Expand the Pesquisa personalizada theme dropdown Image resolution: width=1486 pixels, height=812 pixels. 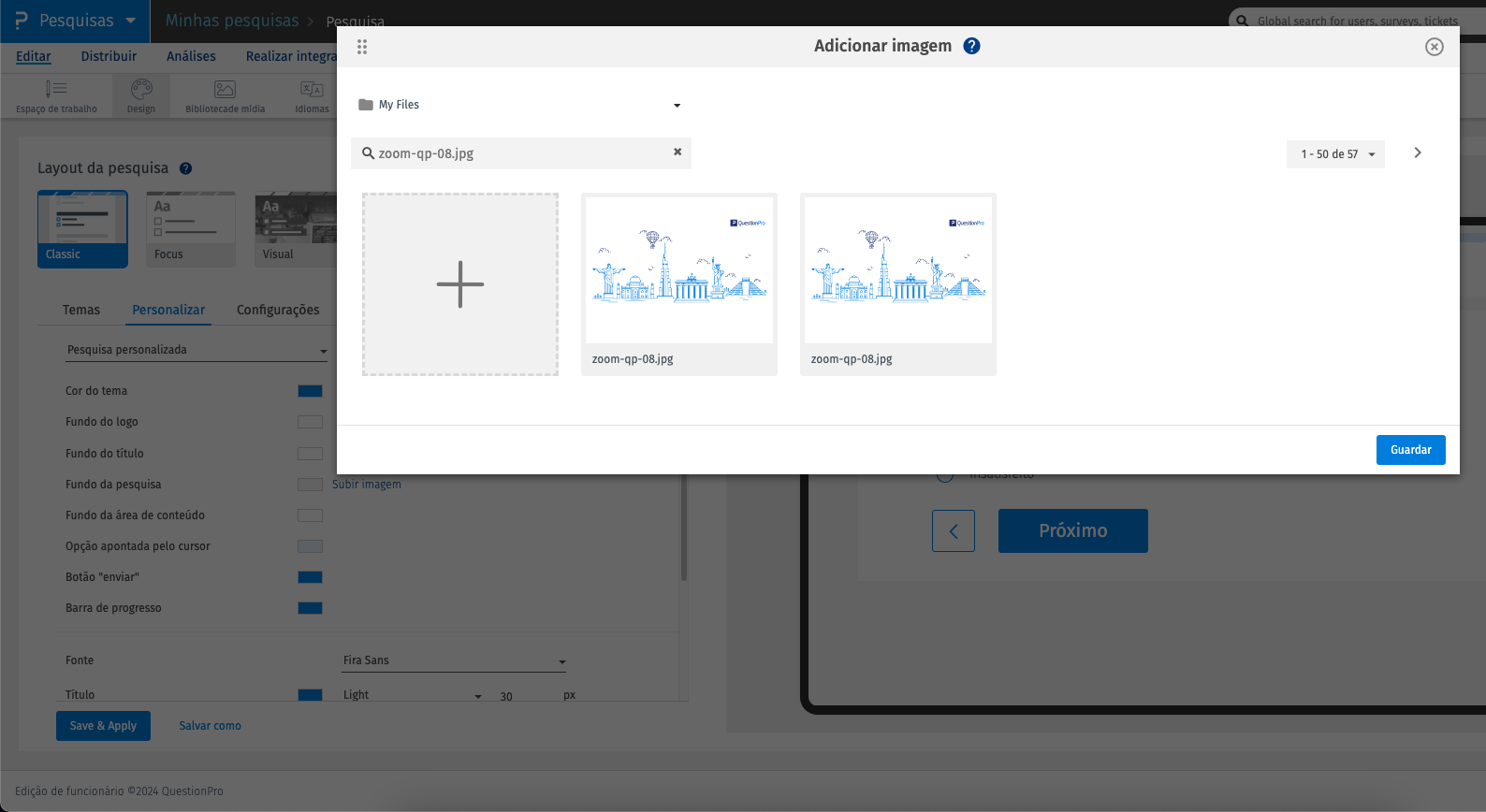point(197,351)
